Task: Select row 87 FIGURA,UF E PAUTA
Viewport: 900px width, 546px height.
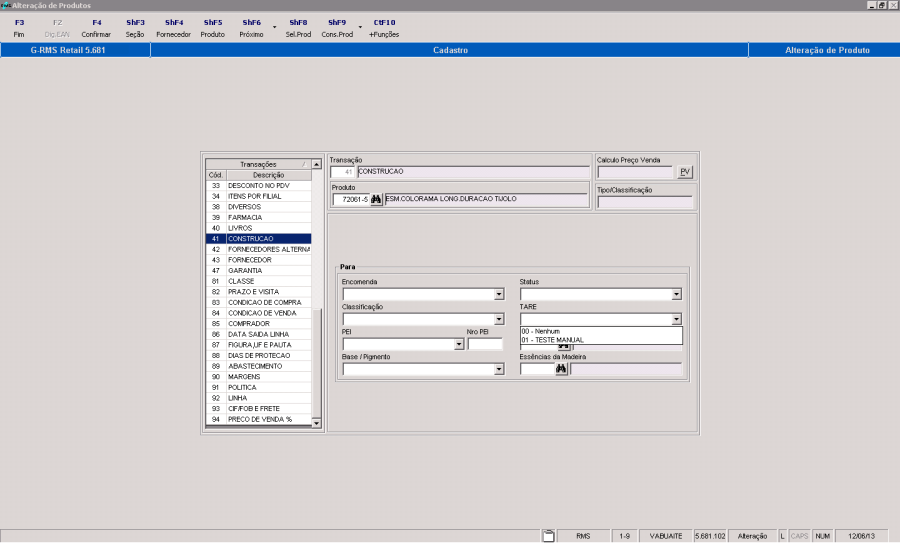Action: 258,345
